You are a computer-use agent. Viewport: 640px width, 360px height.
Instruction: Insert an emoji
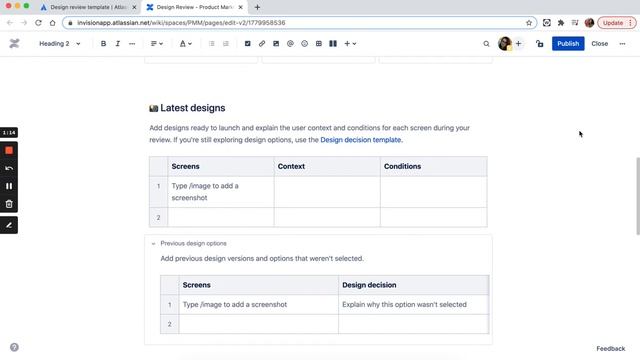point(304,44)
